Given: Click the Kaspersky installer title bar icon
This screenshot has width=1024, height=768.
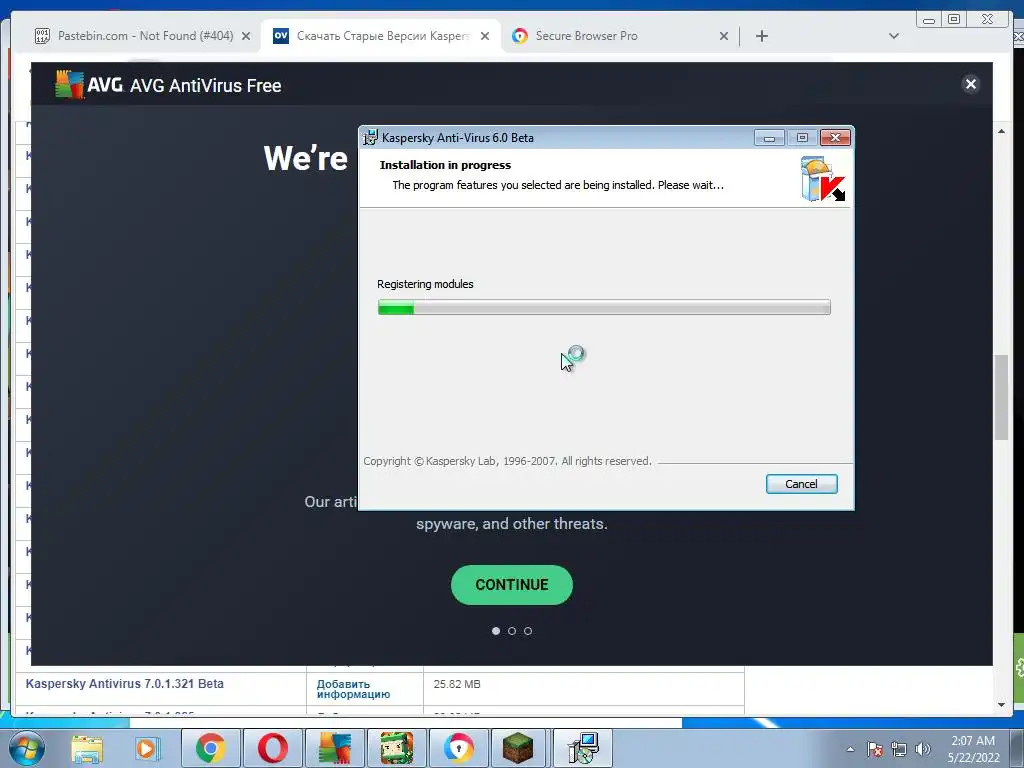Looking at the screenshot, I should [370, 138].
